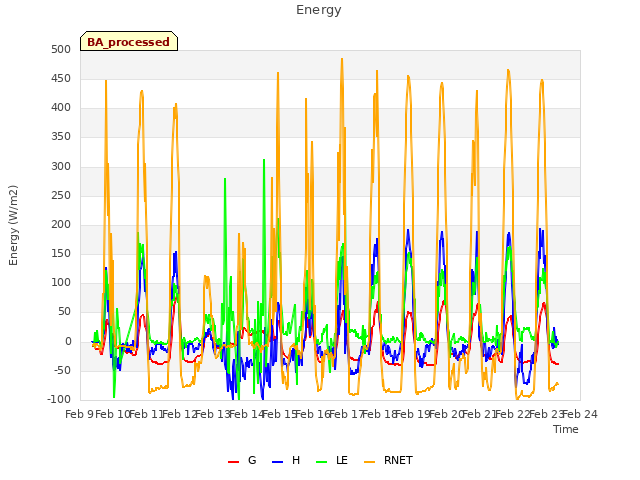The image size is (640, 480).
Task: Click the 450 y-axis tick value
Action: coord(61,78)
